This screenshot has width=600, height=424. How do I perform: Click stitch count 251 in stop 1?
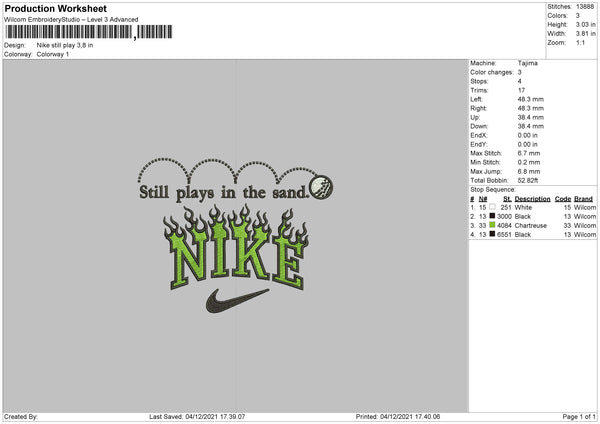506,207
